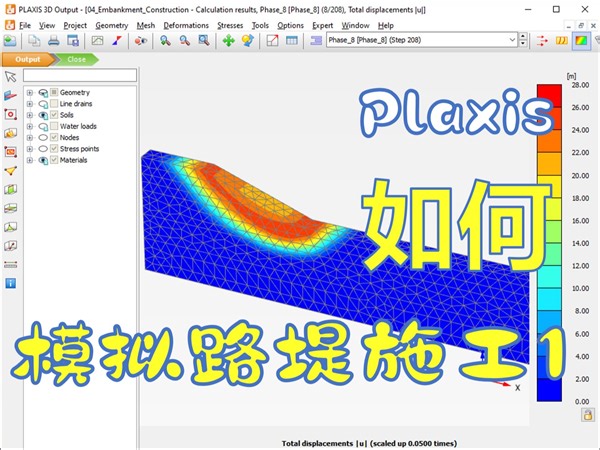Open the Deformations menu
This screenshot has width=600, height=450.
coord(186,25)
